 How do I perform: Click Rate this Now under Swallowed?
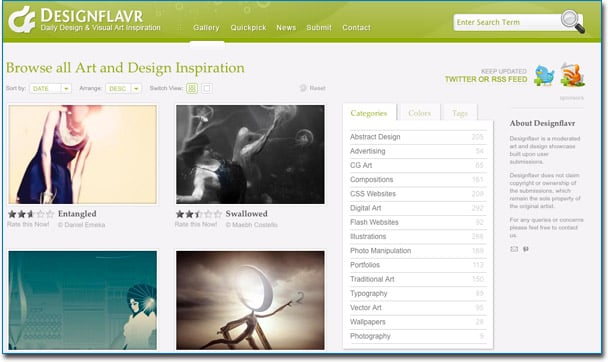coord(196,224)
